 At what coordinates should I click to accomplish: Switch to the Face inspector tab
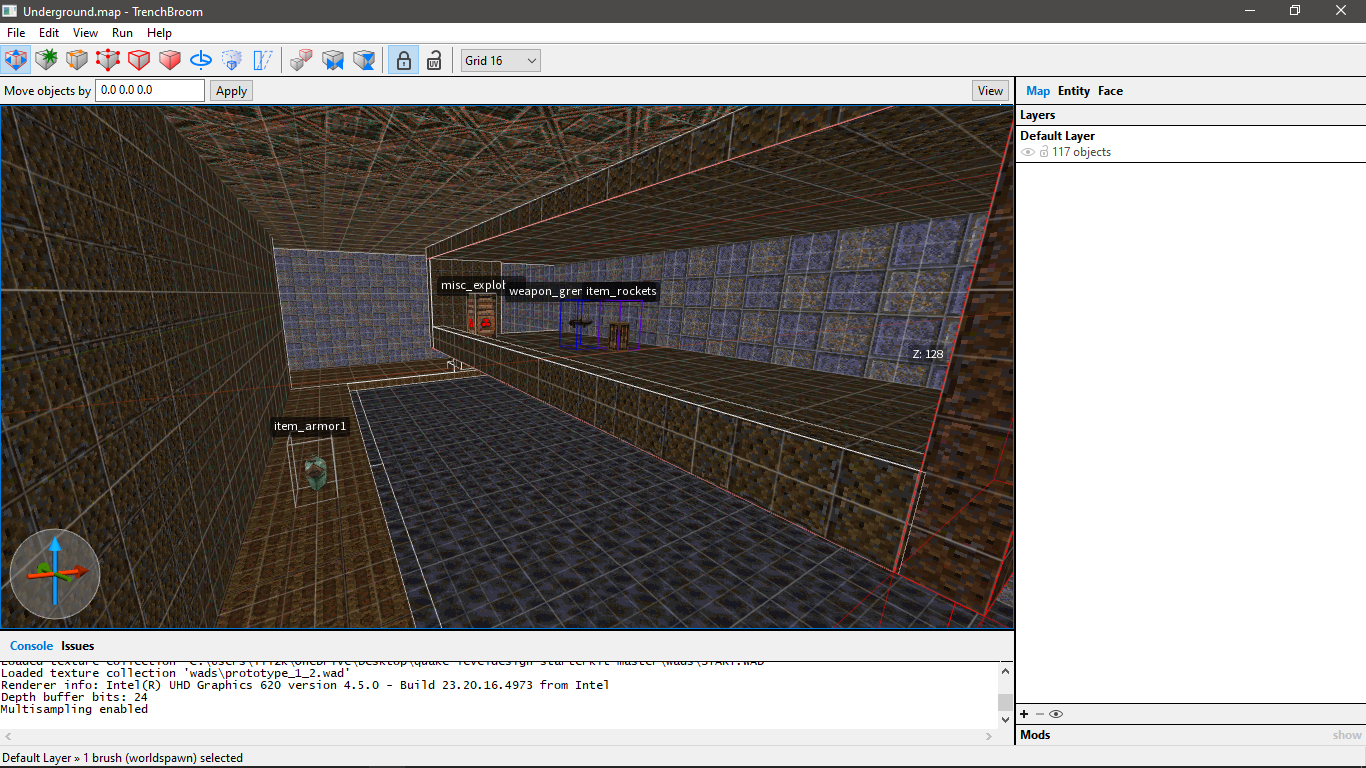pos(1110,91)
